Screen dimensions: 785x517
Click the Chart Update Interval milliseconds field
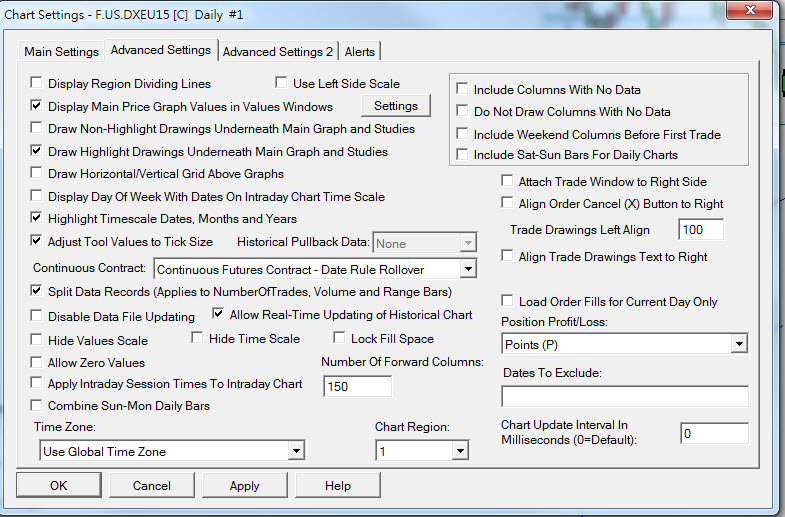pos(714,433)
